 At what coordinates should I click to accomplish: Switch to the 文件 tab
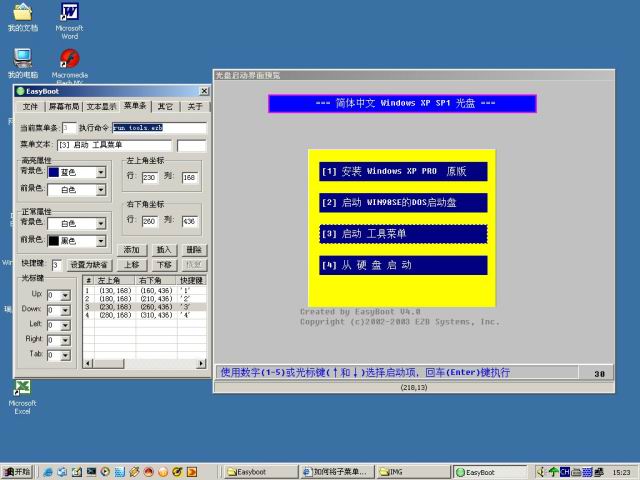(x=30, y=107)
